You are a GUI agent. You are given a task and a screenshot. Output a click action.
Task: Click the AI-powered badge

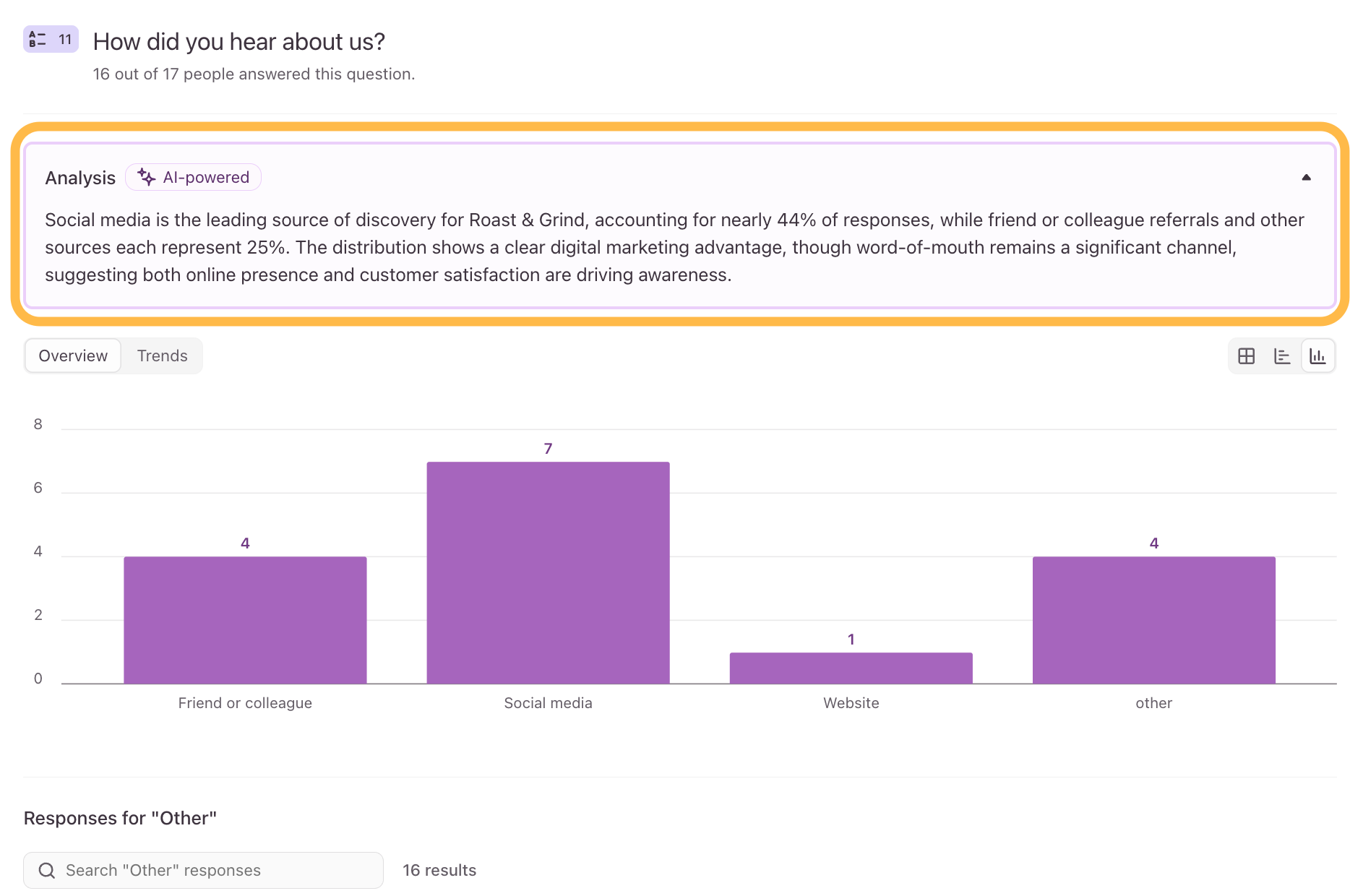(193, 178)
